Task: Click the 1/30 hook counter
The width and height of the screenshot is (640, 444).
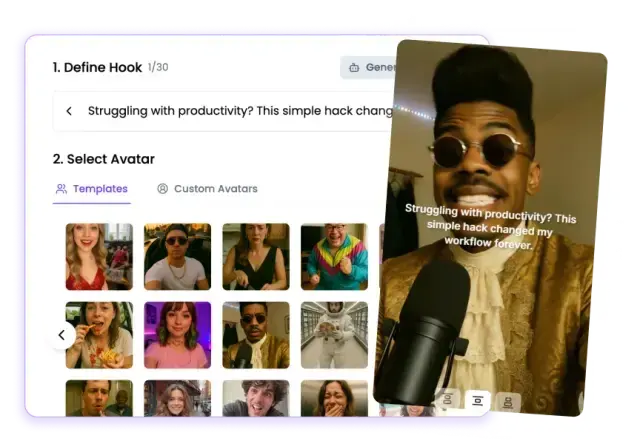Action: [158, 67]
